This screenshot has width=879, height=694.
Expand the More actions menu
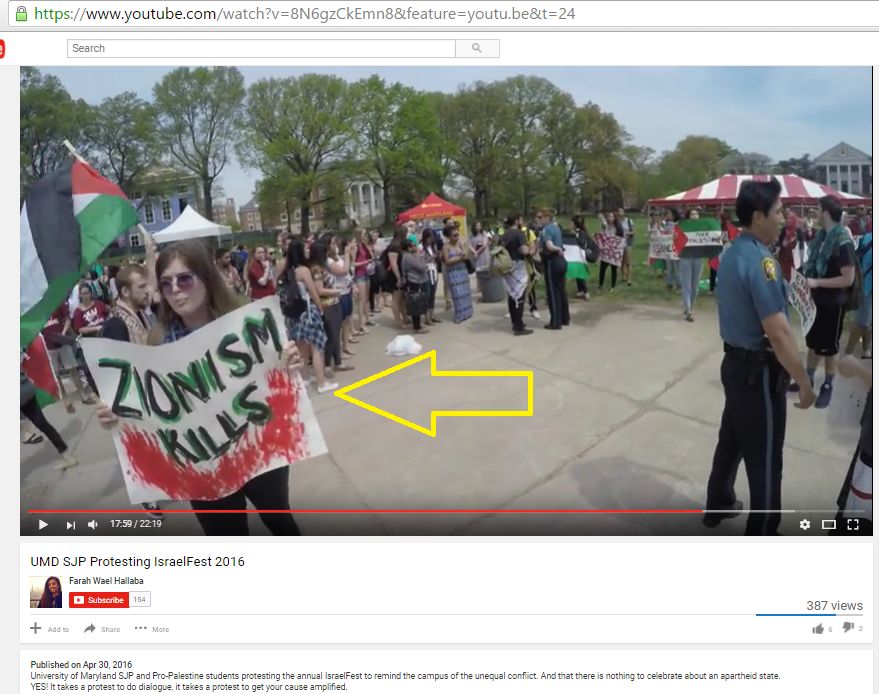[x=152, y=629]
